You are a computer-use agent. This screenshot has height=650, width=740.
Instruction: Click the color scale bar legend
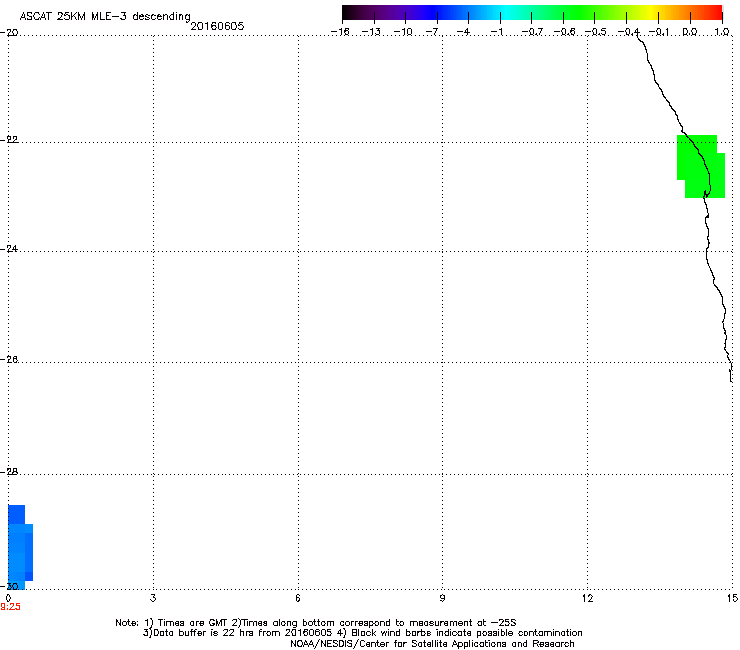(532, 13)
